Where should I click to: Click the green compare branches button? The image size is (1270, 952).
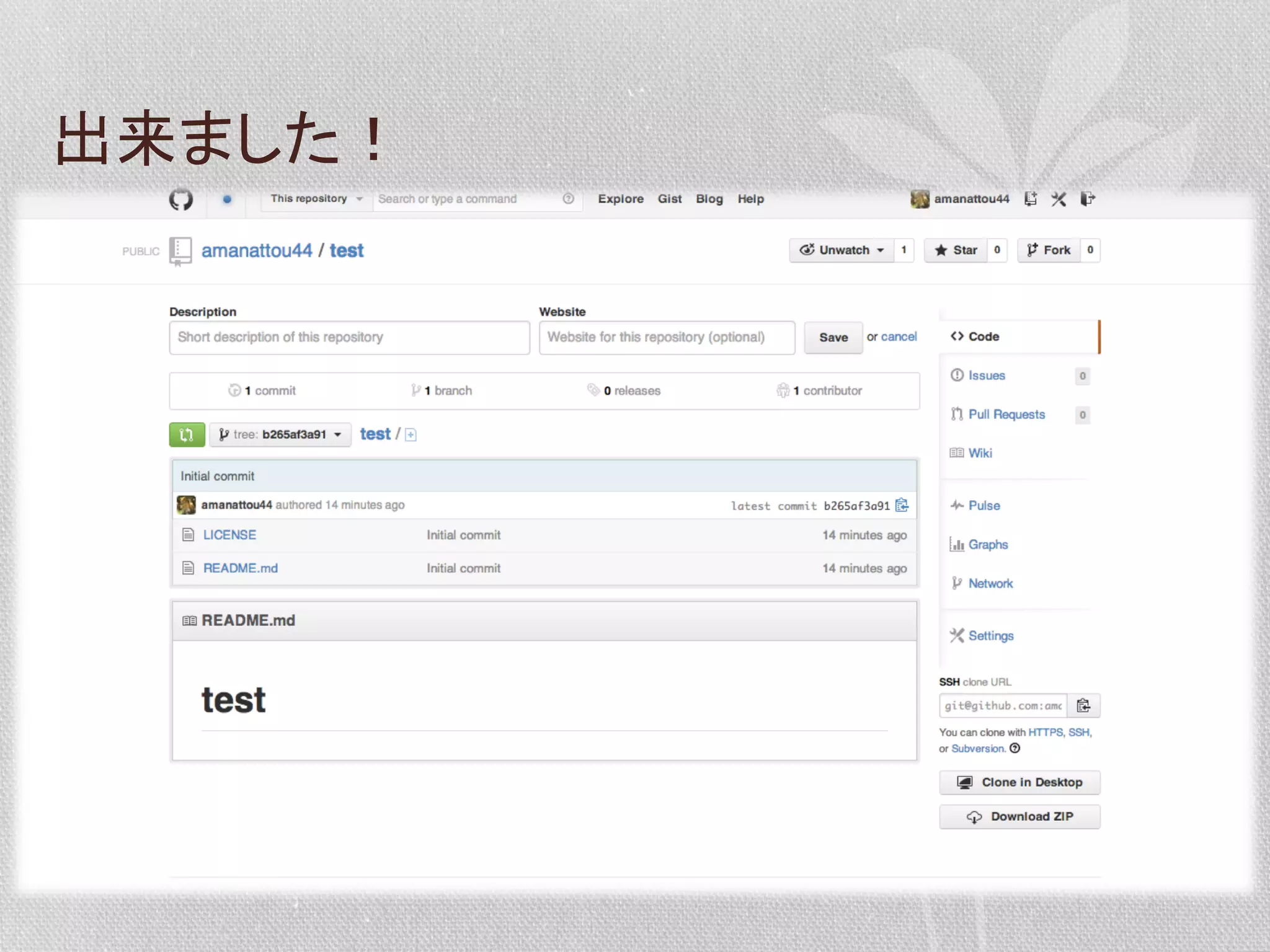[187, 434]
